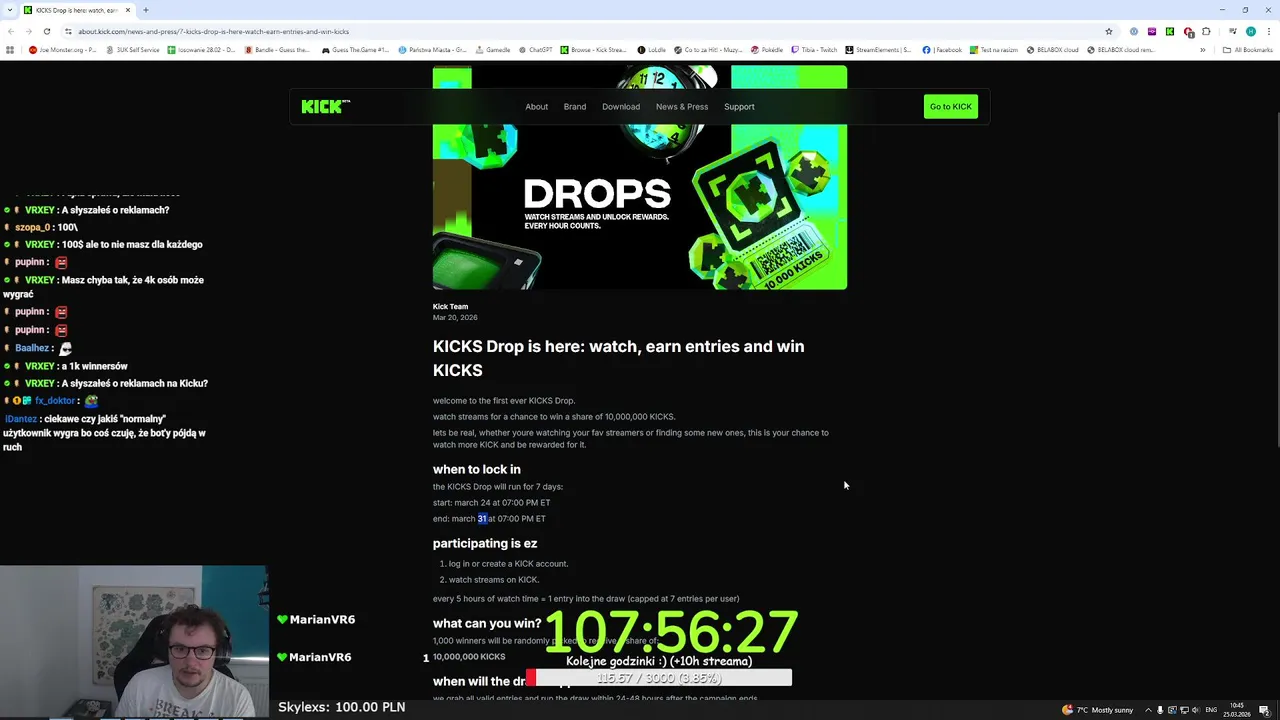Open the weather widget Mostly sunny

click(1097, 710)
